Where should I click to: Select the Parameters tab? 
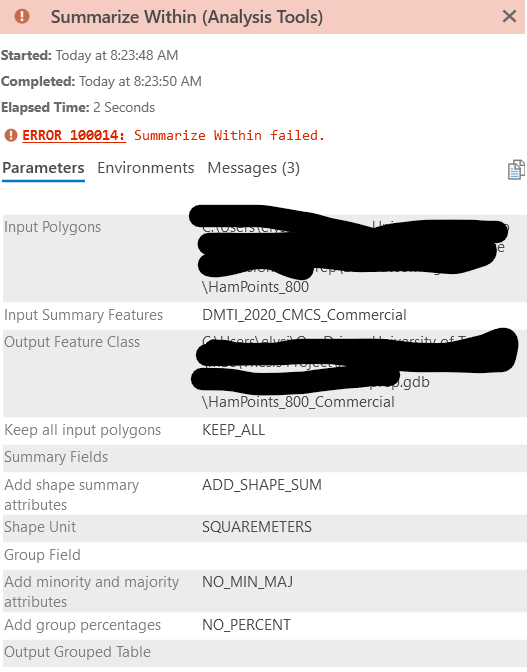coord(43,168)
